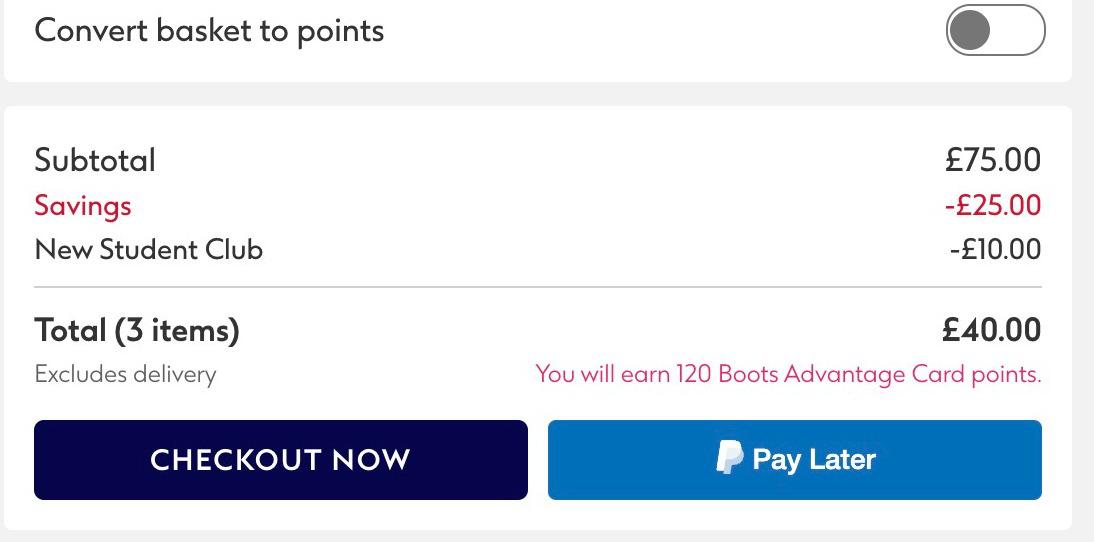The image size is (1094, 542).
Task: Click the Boots Advantage Card points message
Action: coord(788,375)
